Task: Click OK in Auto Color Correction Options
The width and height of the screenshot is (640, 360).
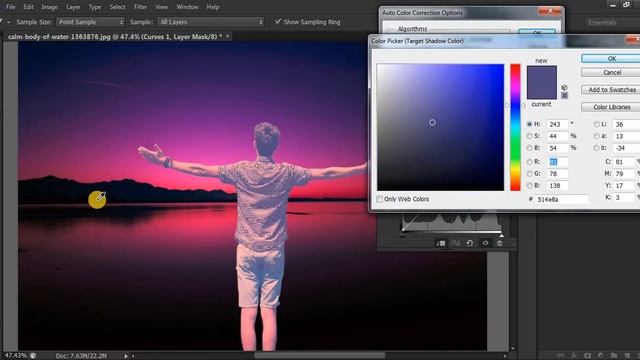Action: pyautogui.click(x=537, y=32)
